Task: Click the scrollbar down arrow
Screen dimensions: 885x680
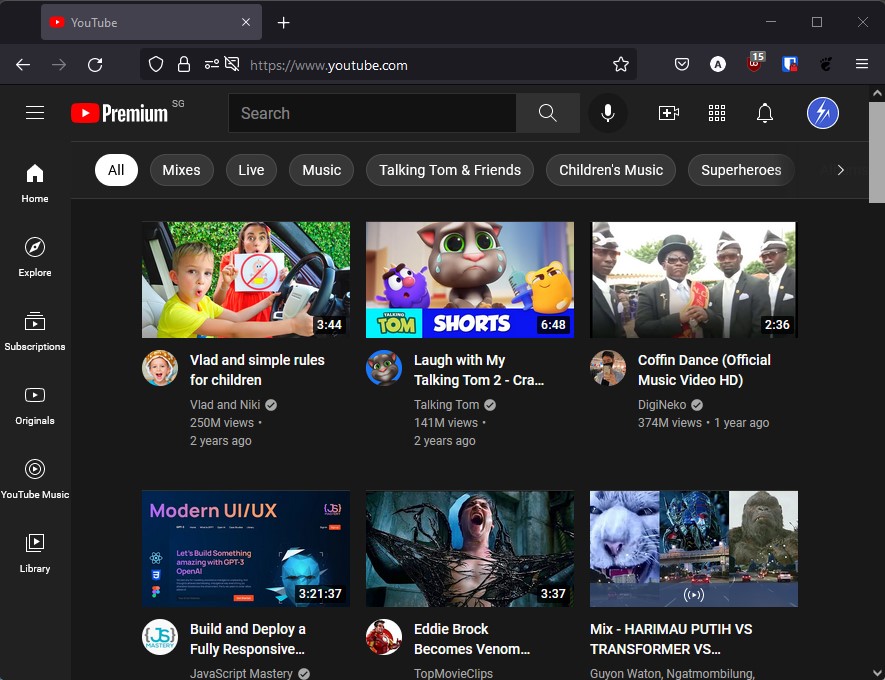Action: 877,673
